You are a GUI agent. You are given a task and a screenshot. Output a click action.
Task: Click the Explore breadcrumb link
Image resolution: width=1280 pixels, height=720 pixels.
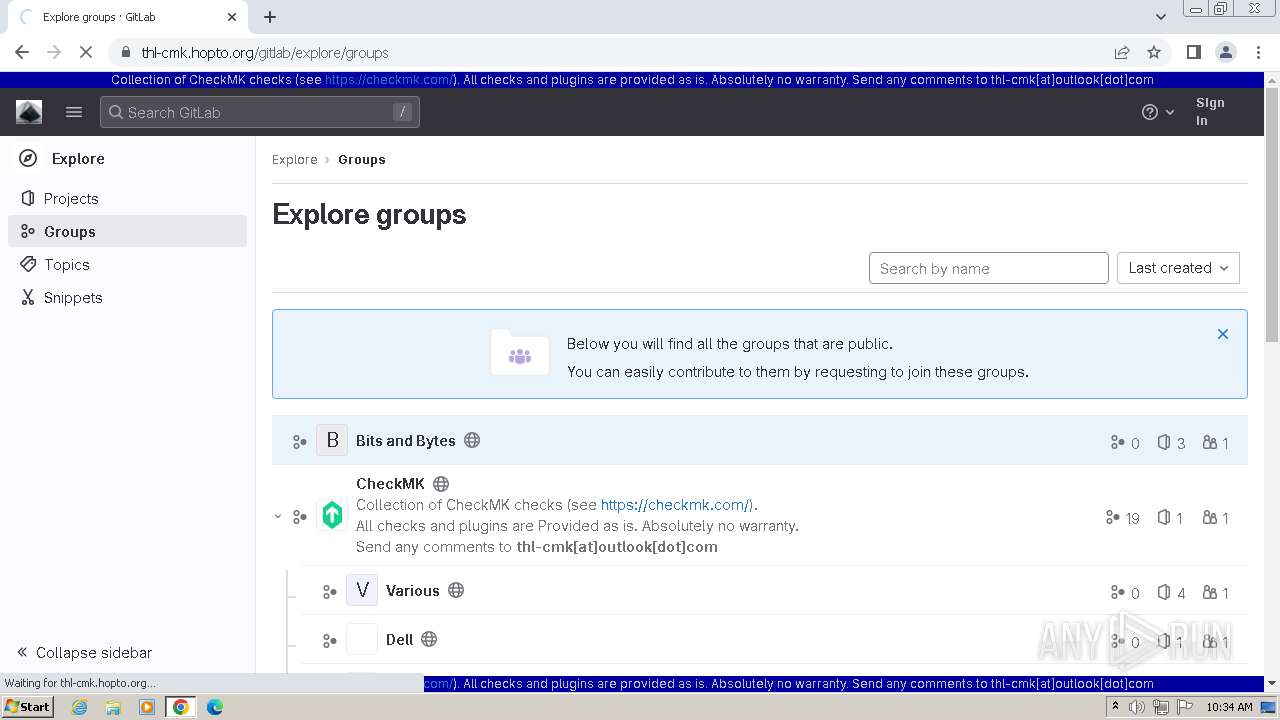294,159
